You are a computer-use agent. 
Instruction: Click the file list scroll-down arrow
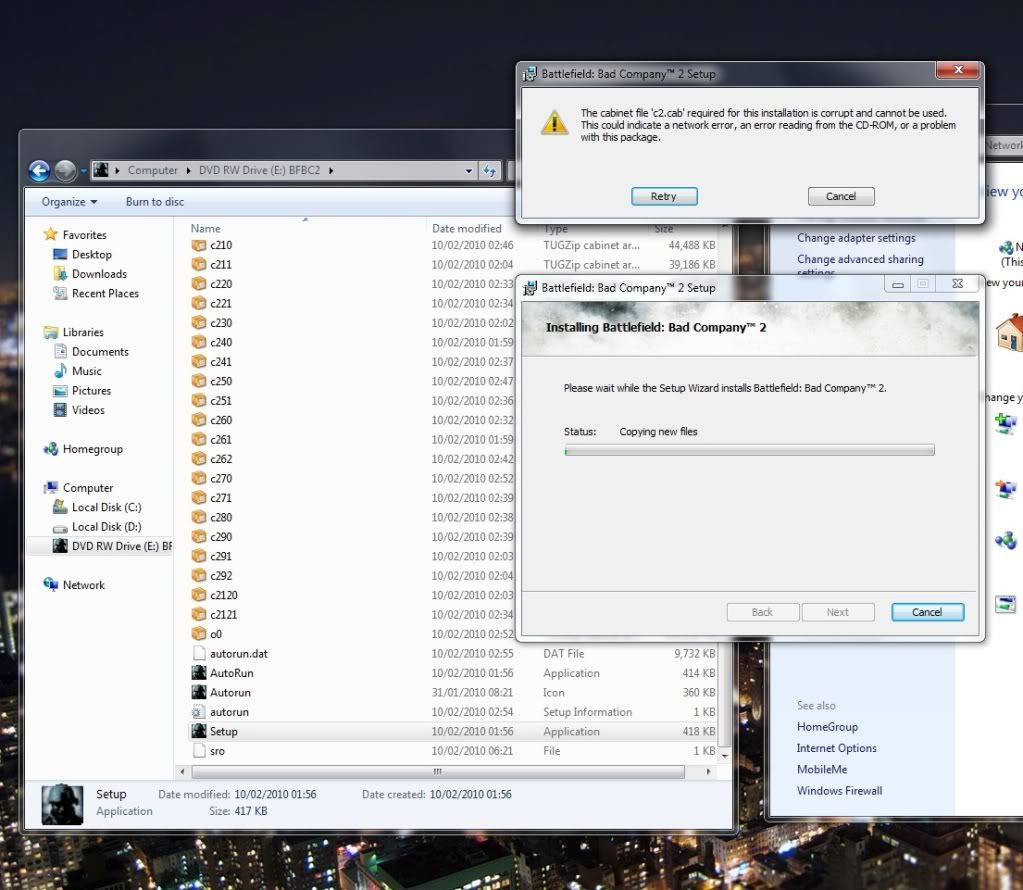[x=724, y=756]
